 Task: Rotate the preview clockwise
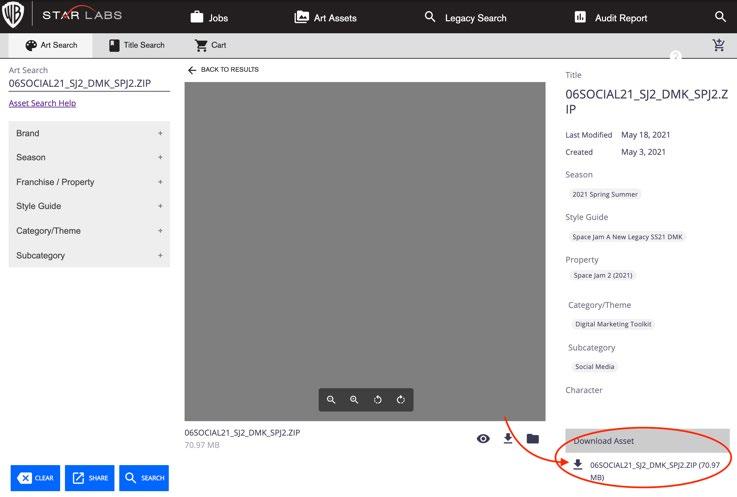(400, 400)
